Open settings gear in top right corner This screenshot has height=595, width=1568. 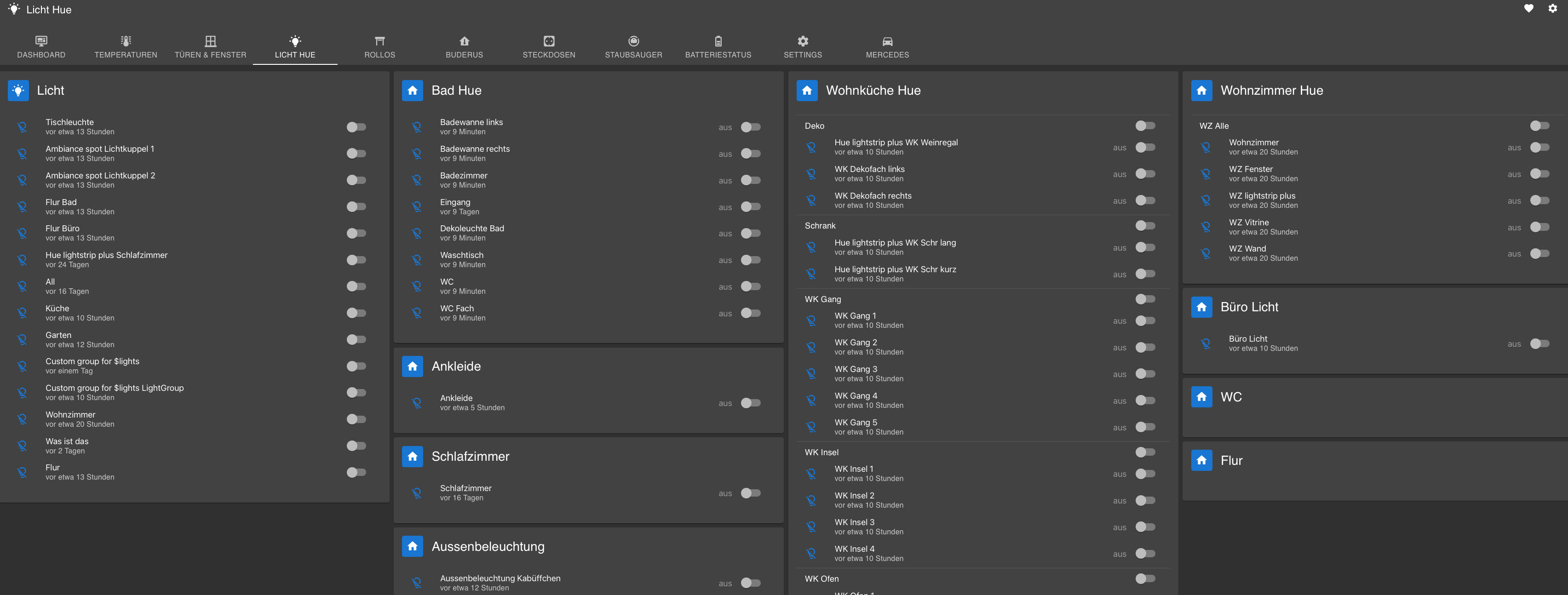coord(1552,9)
